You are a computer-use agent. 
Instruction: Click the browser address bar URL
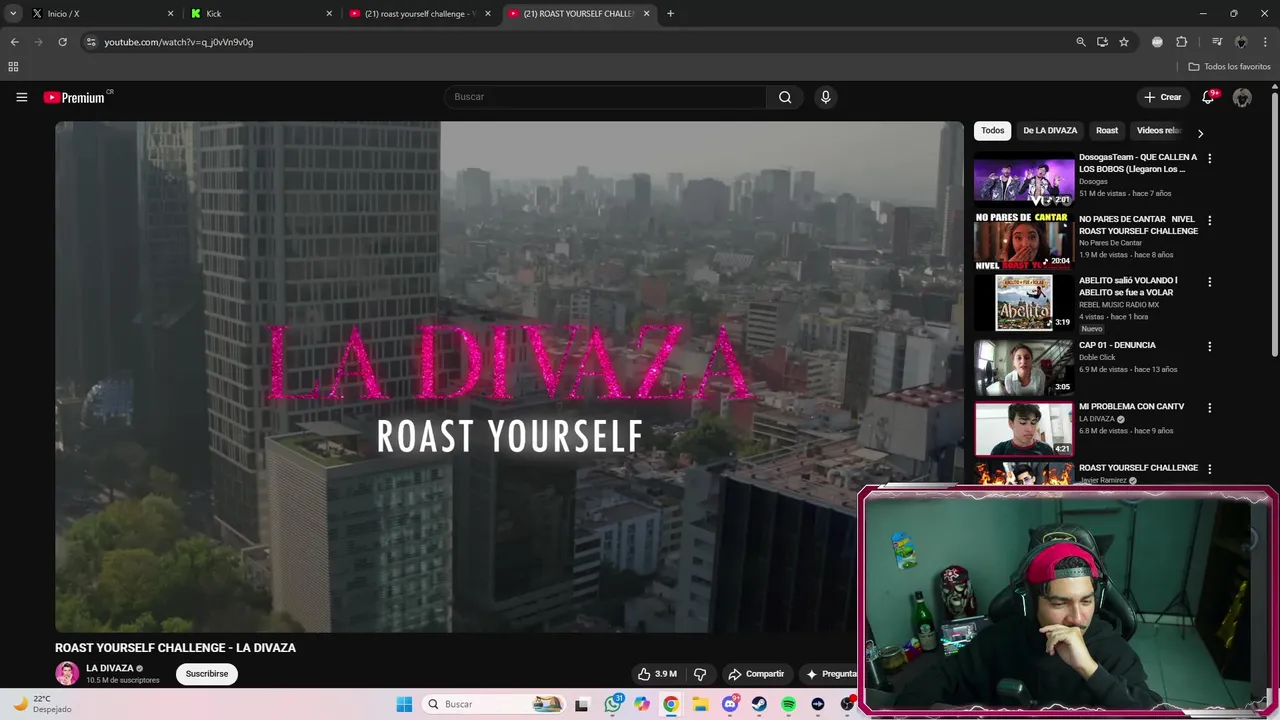(179, 42)
